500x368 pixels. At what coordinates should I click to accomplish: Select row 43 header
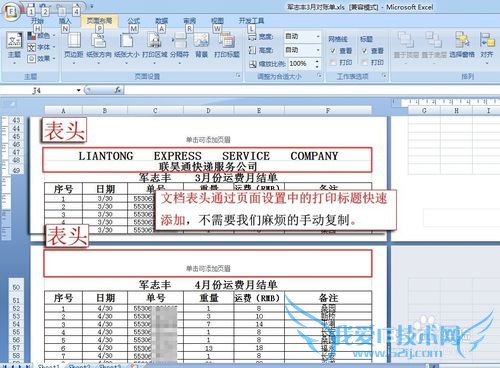(16, 120)
